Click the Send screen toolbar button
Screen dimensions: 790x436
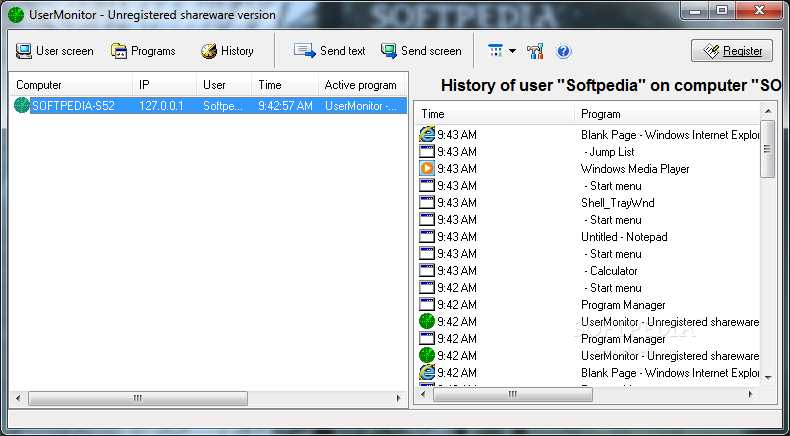click(x=421, y=51)
